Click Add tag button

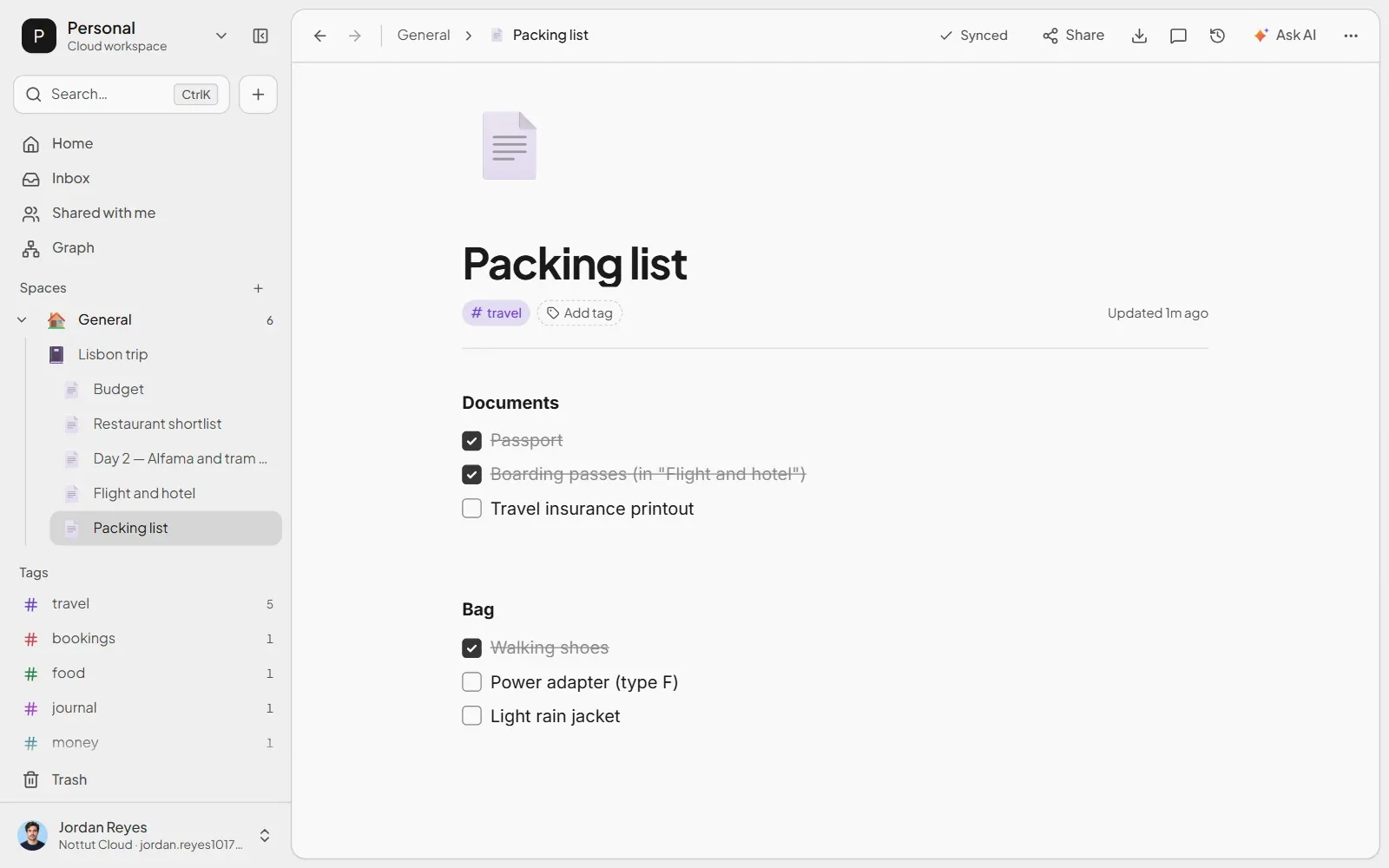[x=579, y=313]
